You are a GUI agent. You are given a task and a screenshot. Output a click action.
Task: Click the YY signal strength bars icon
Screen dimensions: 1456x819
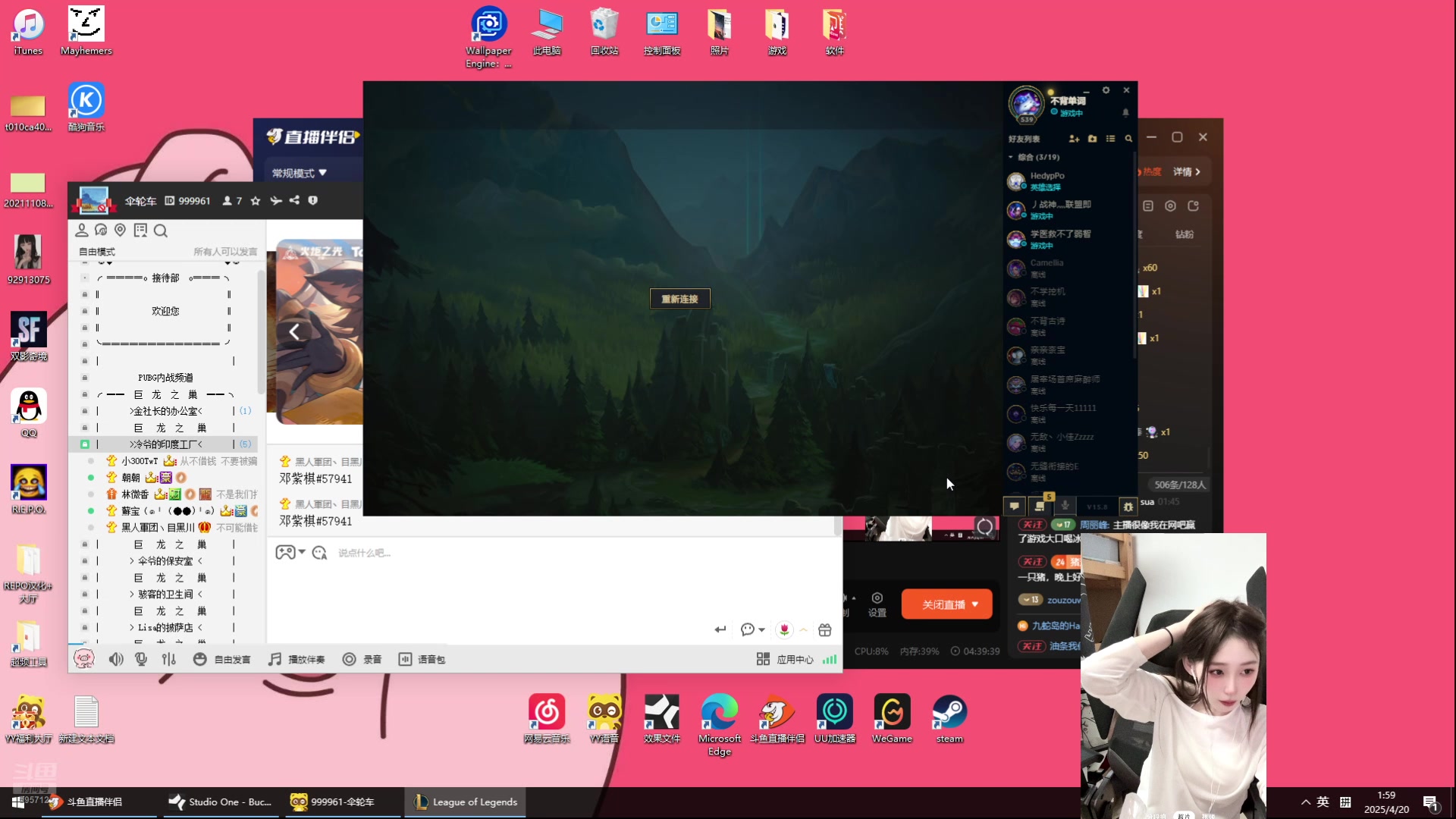click(x=830, y=659)
